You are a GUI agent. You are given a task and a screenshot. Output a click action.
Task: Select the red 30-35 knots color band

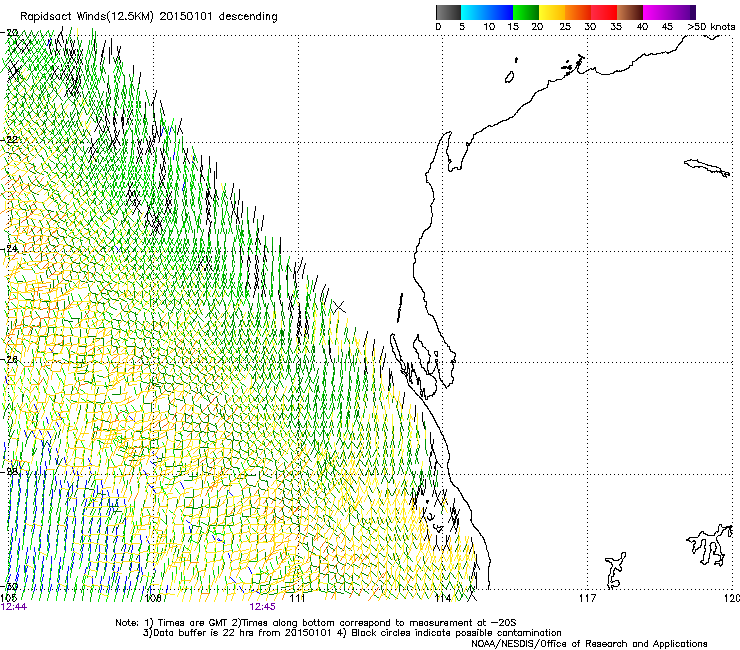click(x=604, y=12)
